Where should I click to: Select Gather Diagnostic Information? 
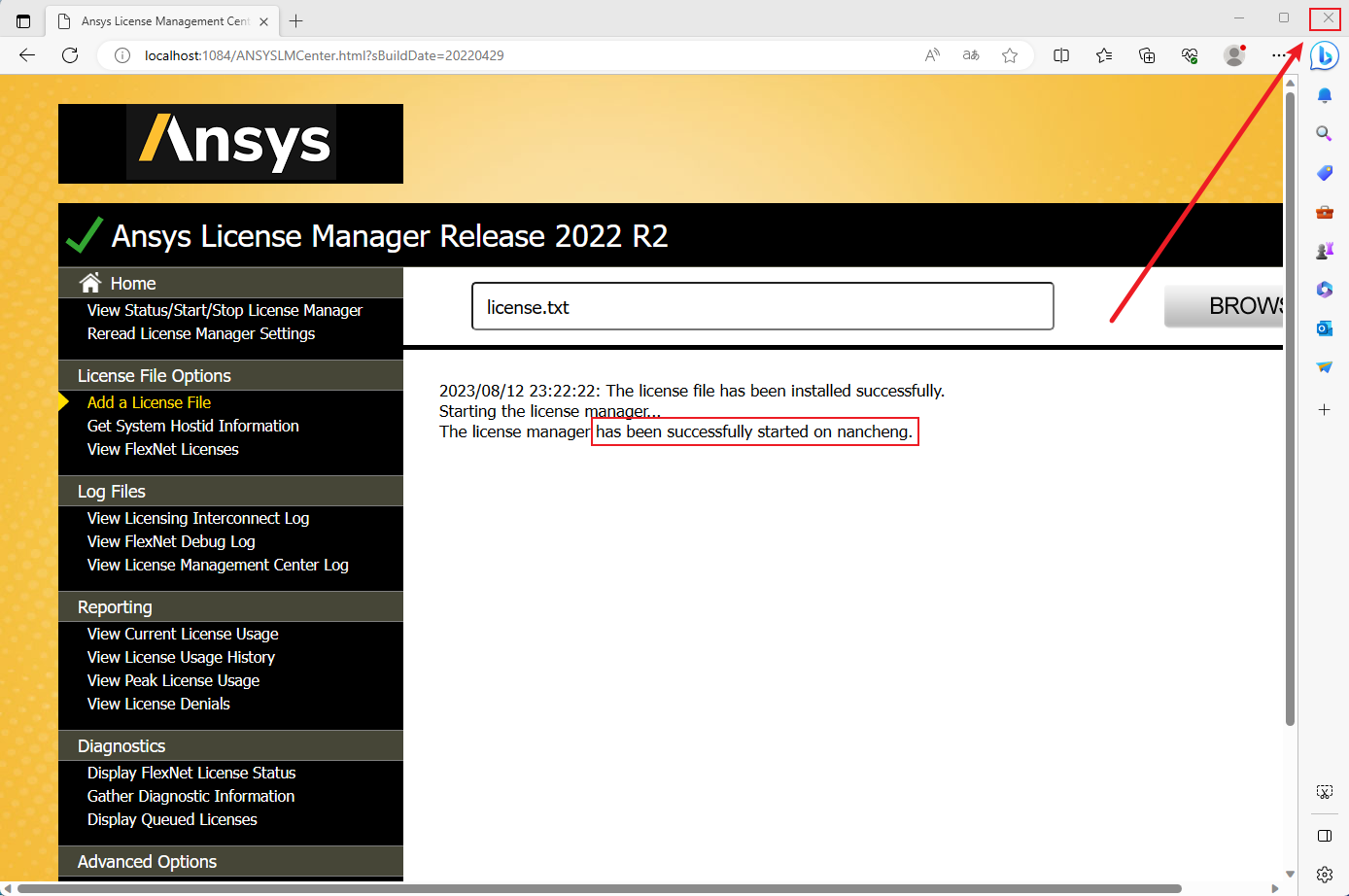point(190,796)
